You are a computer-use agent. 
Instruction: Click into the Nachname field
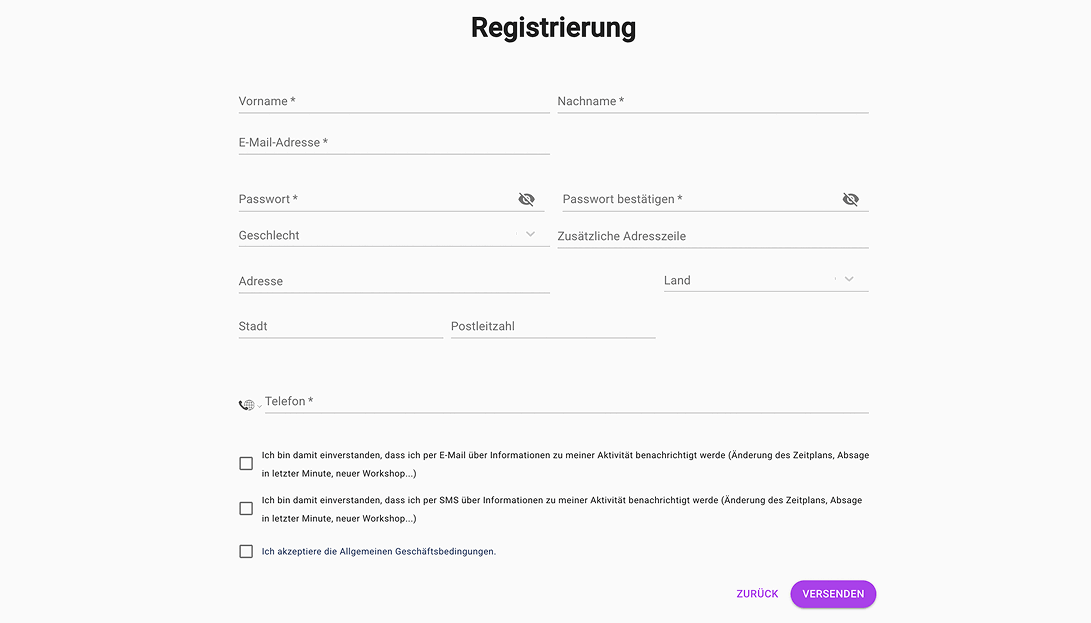pyautogui.click(x=712, y=101)
